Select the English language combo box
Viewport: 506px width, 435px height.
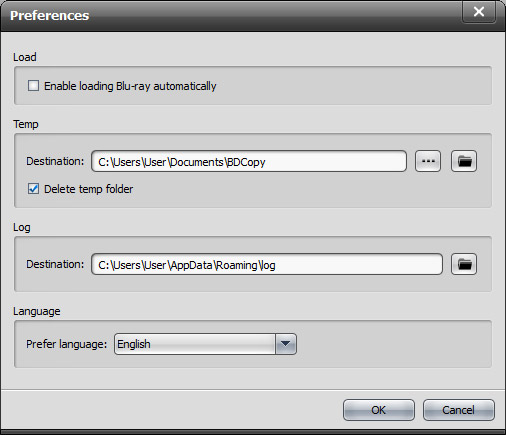click(205, 344)
